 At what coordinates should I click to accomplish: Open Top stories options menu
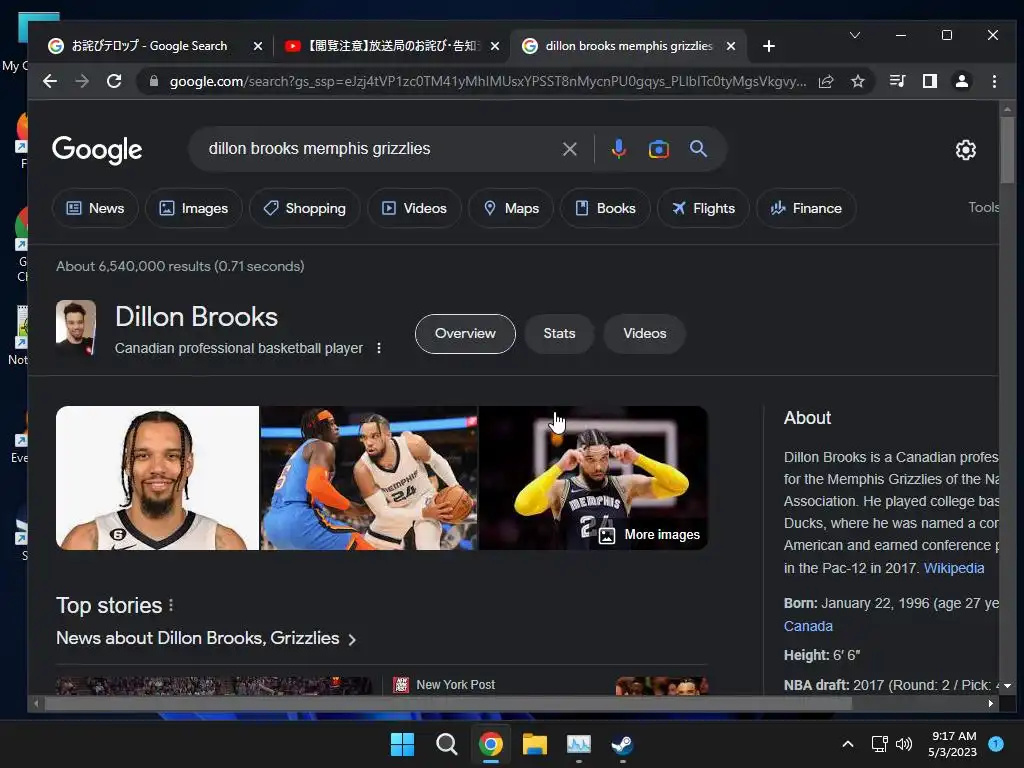(x=171, y=605)
